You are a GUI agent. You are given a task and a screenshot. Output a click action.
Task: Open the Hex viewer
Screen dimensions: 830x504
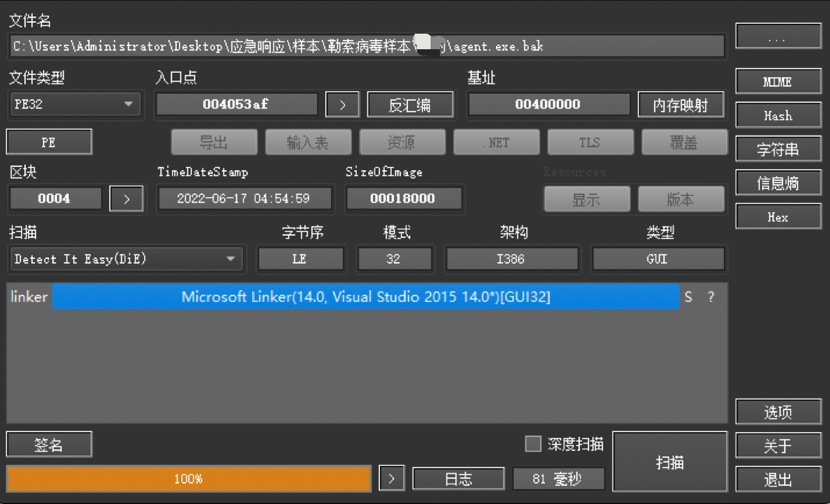(x=777, y=217)
